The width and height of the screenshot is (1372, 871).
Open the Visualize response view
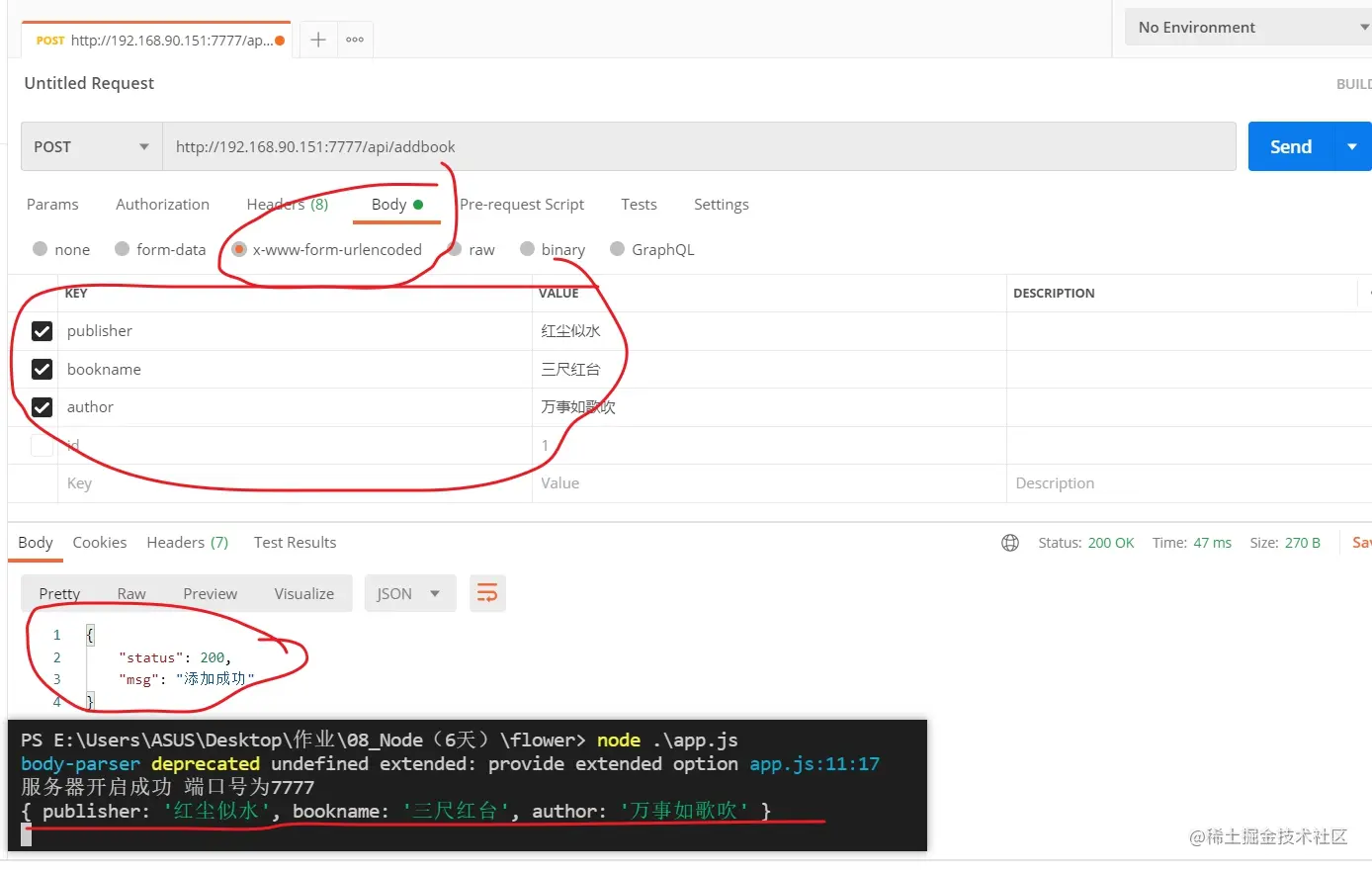click(x=303, y=593)
